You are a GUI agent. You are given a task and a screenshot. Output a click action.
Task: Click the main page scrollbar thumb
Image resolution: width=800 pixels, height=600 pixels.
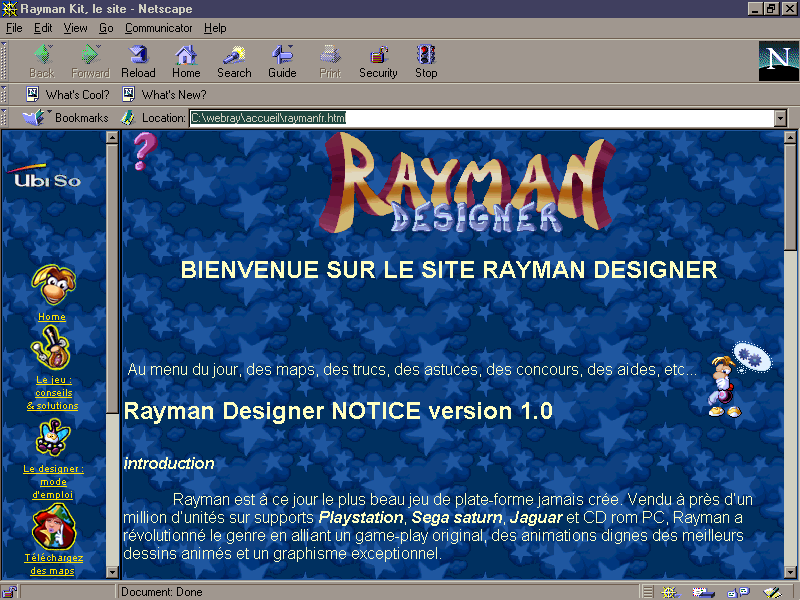click(x=790, y=197)
